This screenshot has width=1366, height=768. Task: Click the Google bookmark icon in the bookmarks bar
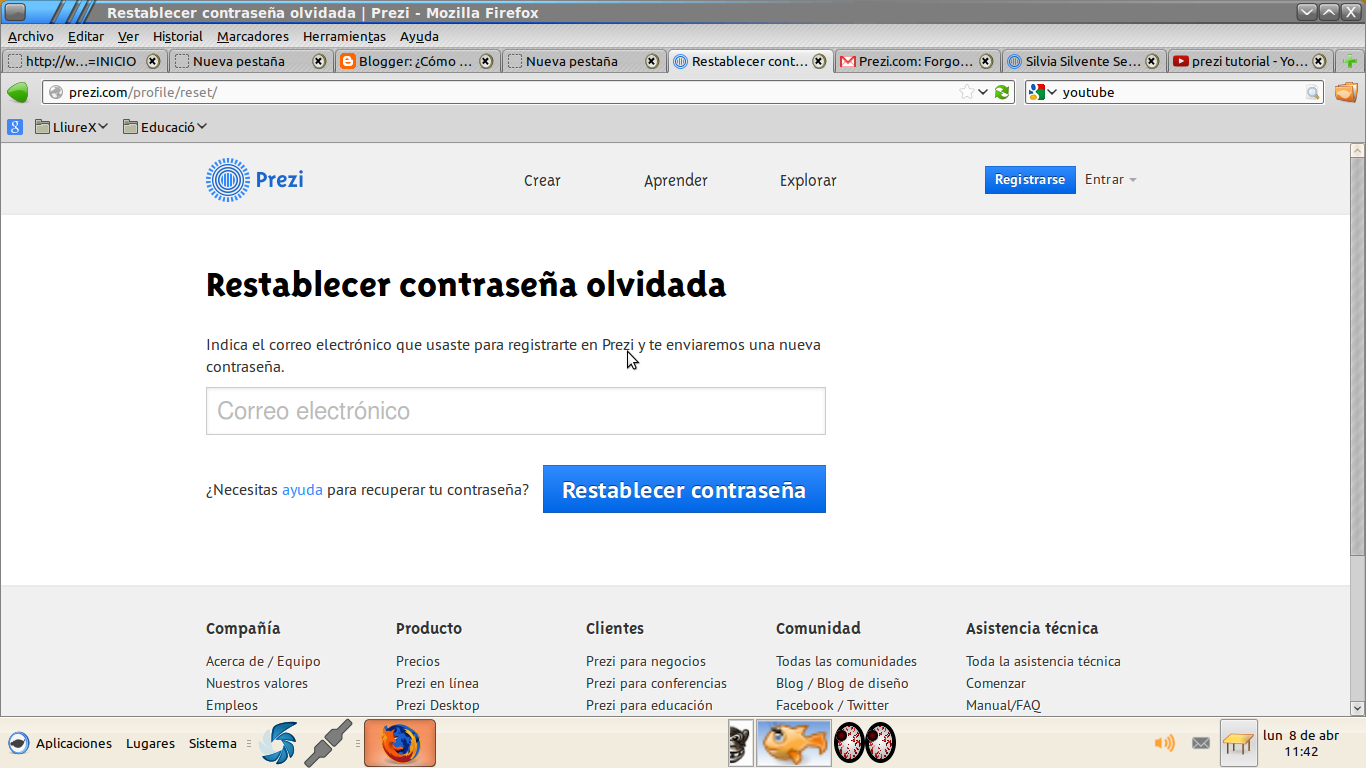click(x=15, y=127)
